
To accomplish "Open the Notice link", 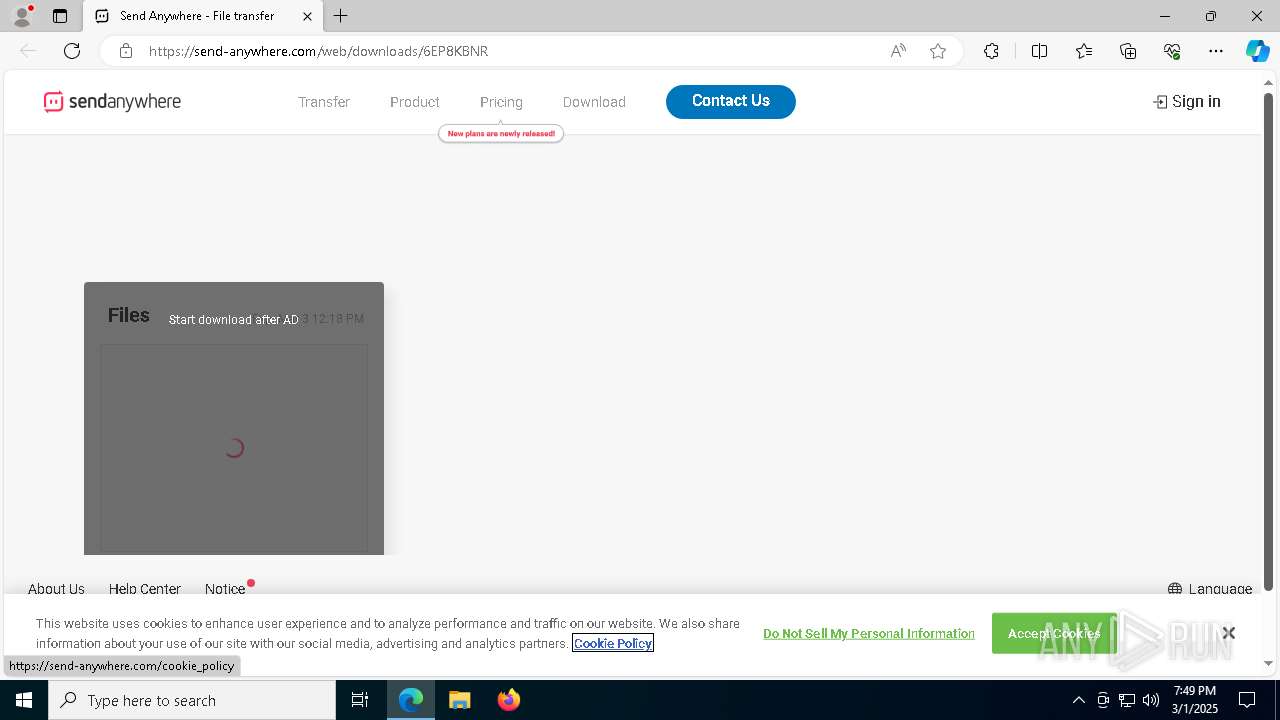I will 225,589.
